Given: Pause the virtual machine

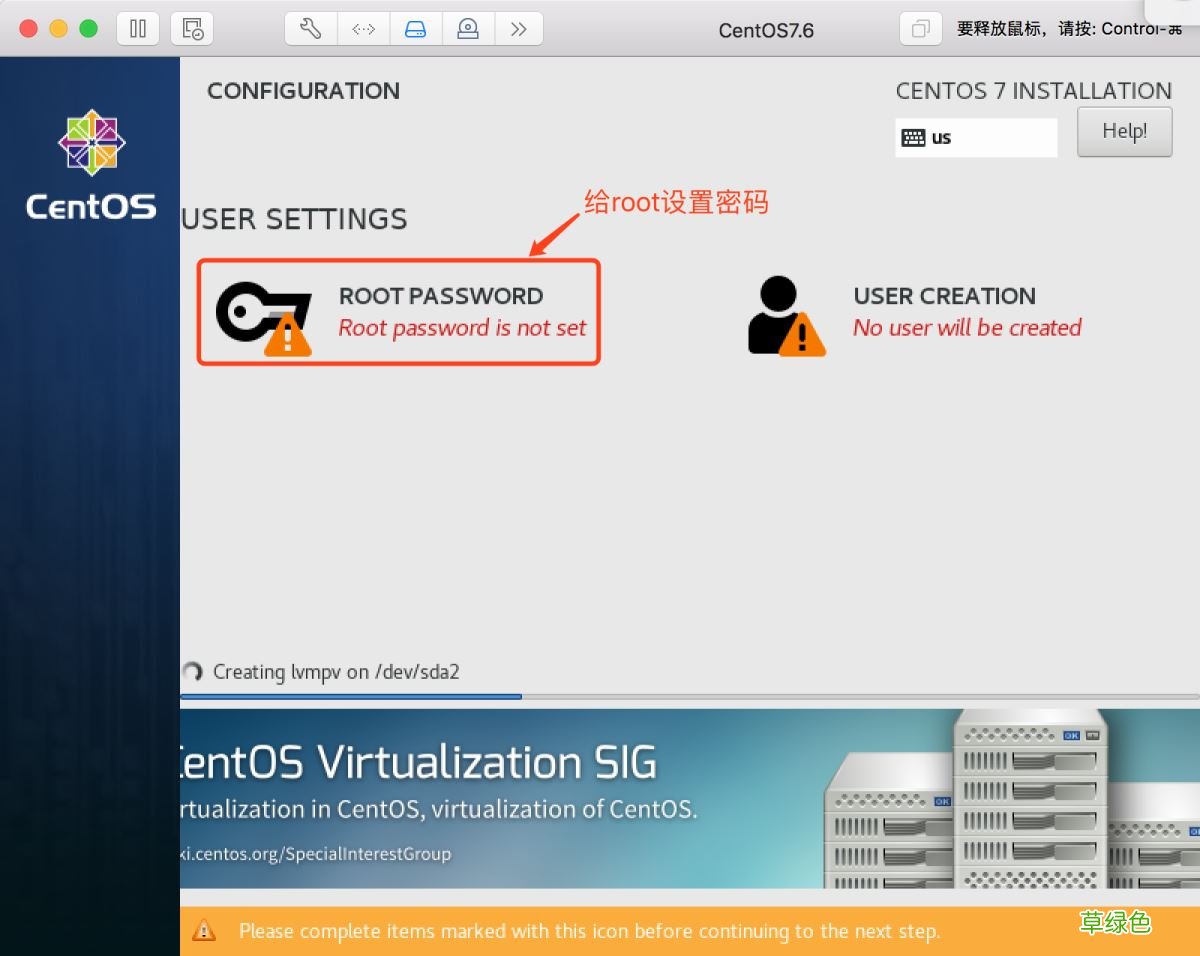Looking at the screenshot, I should pyautogui.click(x=137, y=28).
